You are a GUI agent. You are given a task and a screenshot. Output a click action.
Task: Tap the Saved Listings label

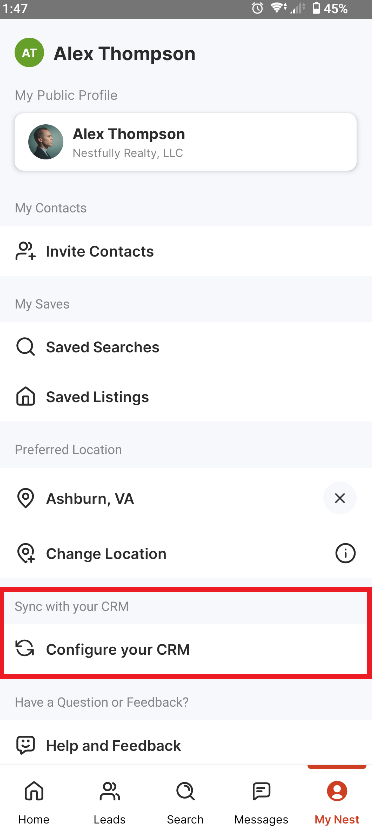pyautogui.click(x=97, y=397)
